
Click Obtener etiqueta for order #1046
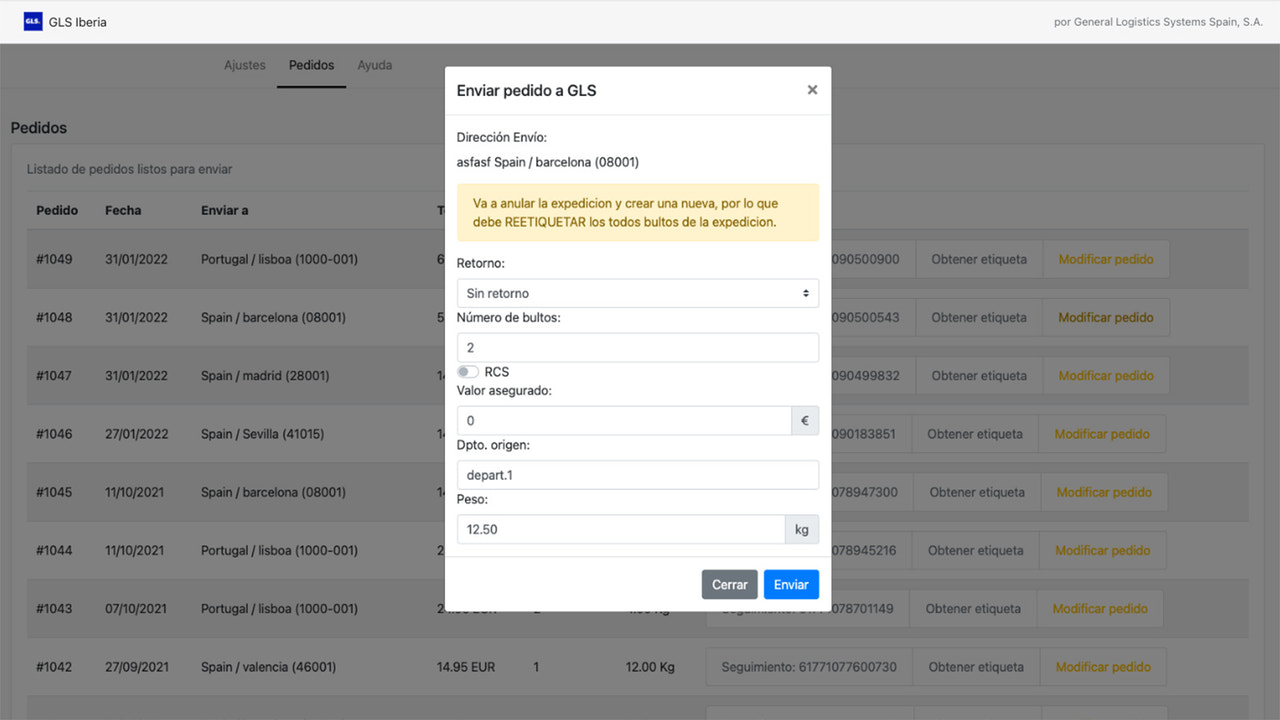coord(973,433)
